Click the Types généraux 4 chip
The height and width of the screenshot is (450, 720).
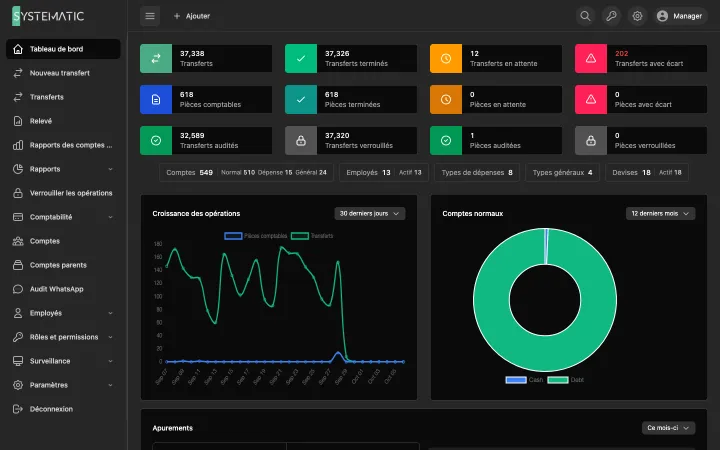[x=562, y=173]
